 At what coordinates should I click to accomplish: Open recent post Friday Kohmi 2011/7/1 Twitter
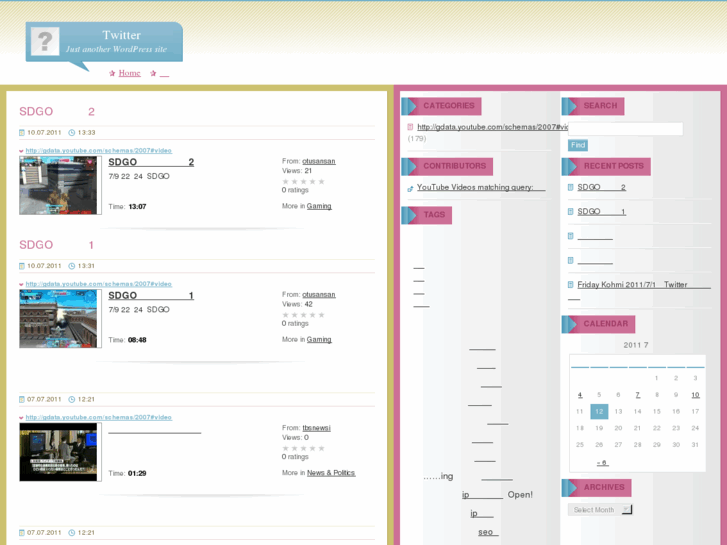644,285
